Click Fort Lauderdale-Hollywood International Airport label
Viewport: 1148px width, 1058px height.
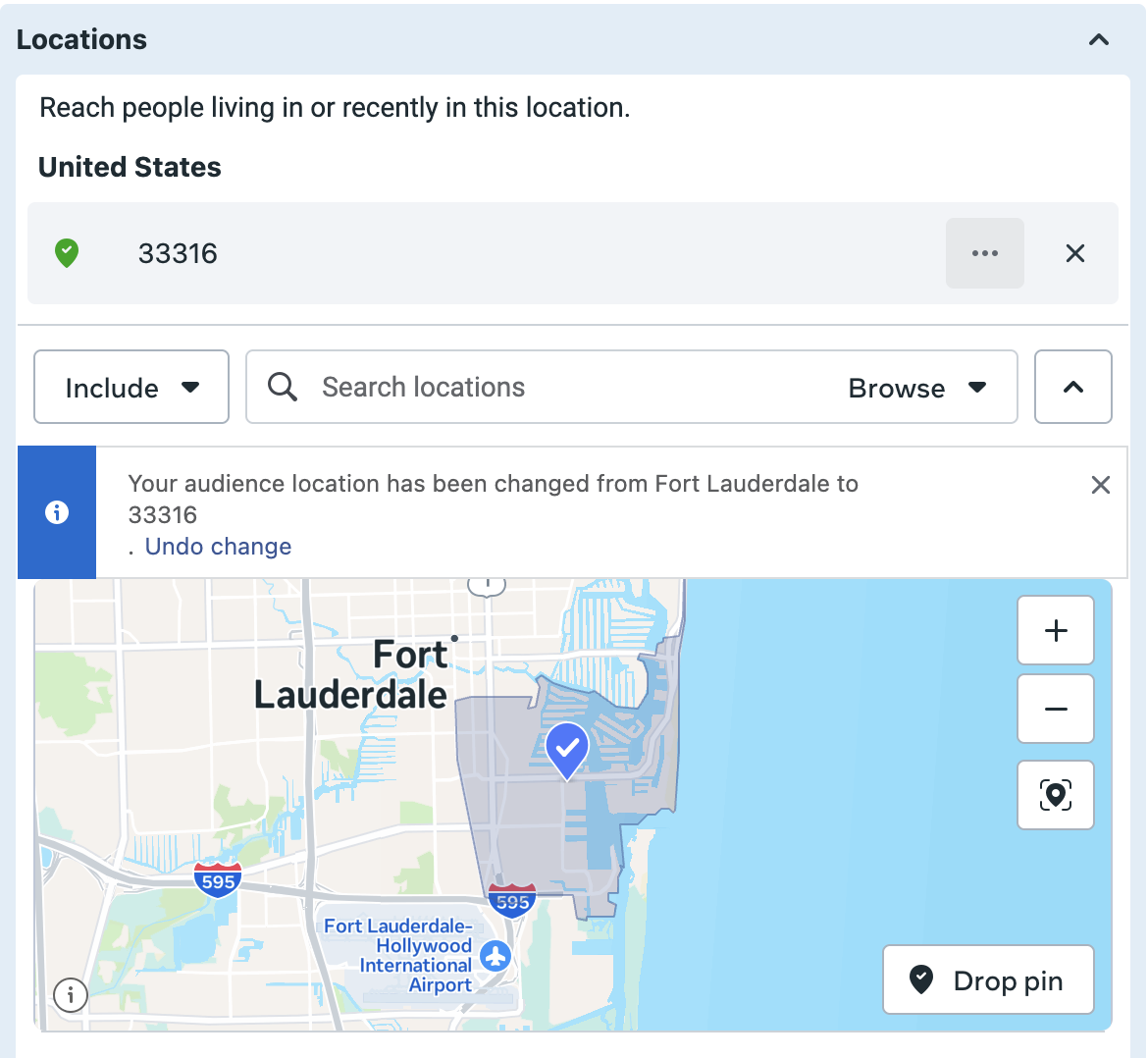click(x=398, y=956)
